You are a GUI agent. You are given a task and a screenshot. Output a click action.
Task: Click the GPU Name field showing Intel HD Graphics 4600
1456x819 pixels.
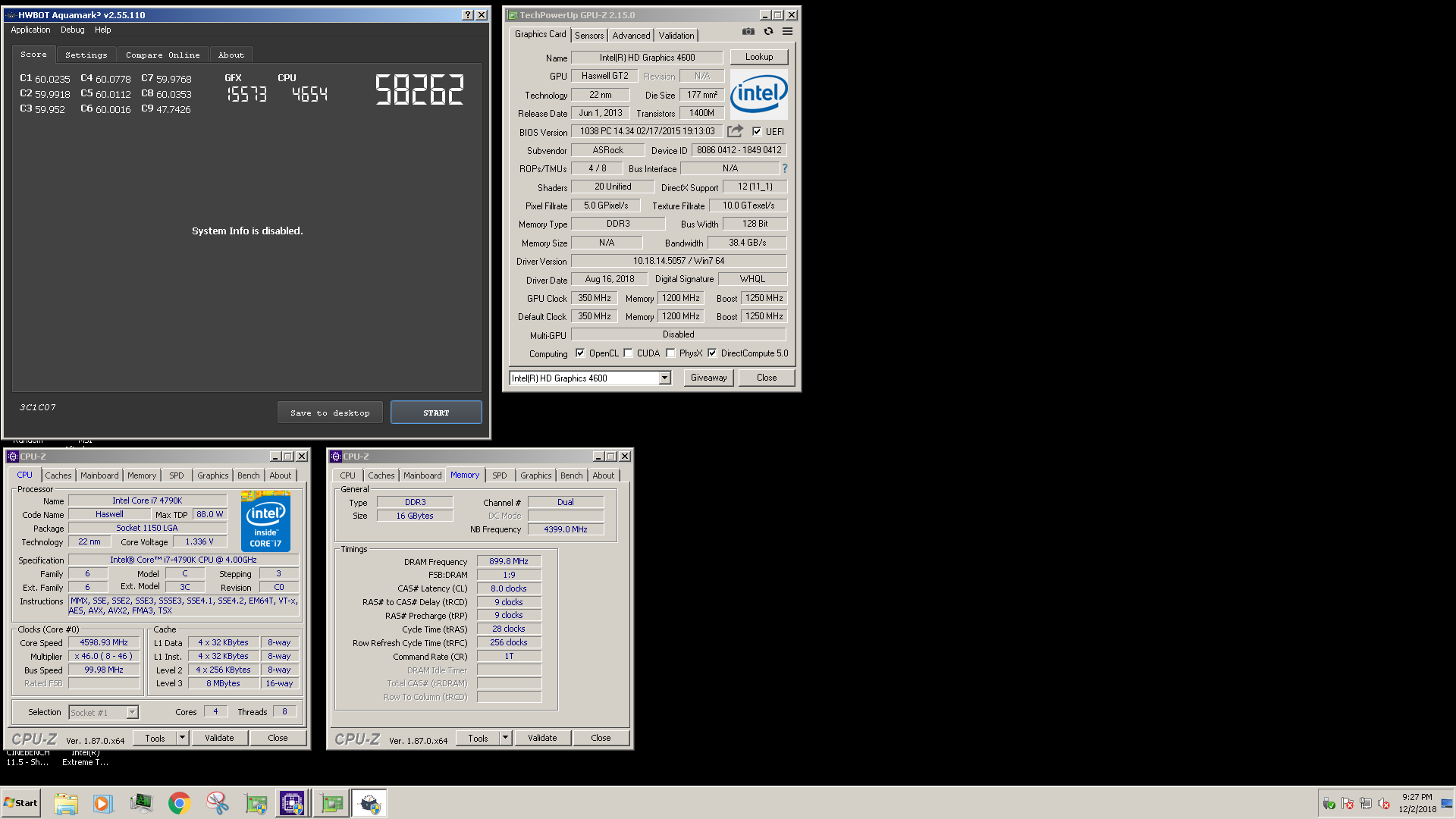click(x=648, y=58)
